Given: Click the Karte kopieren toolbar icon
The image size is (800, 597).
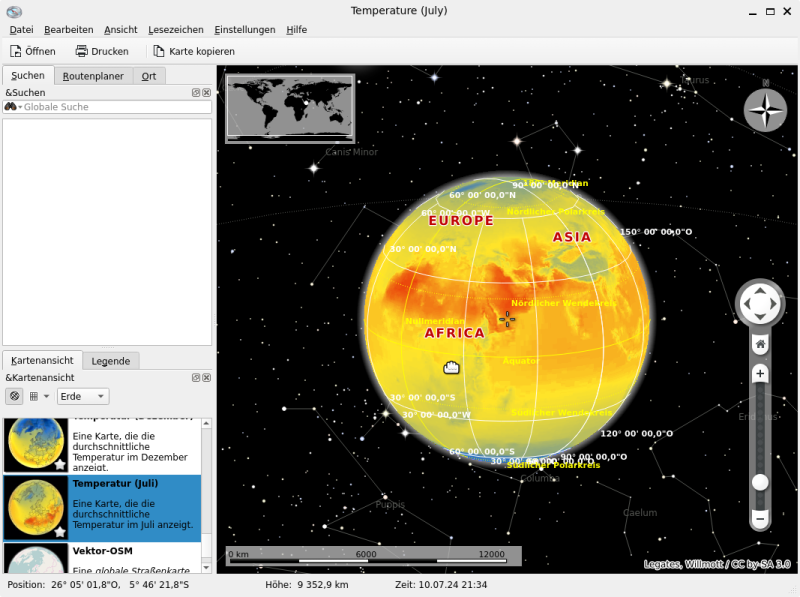Looking at the screenshot, I should coord(159,51).
